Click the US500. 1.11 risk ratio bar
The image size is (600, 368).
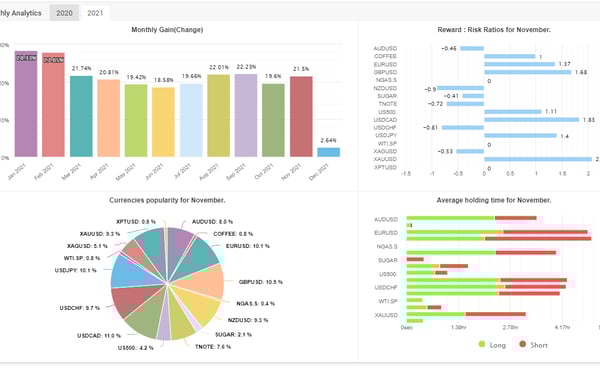pos(513,112)
